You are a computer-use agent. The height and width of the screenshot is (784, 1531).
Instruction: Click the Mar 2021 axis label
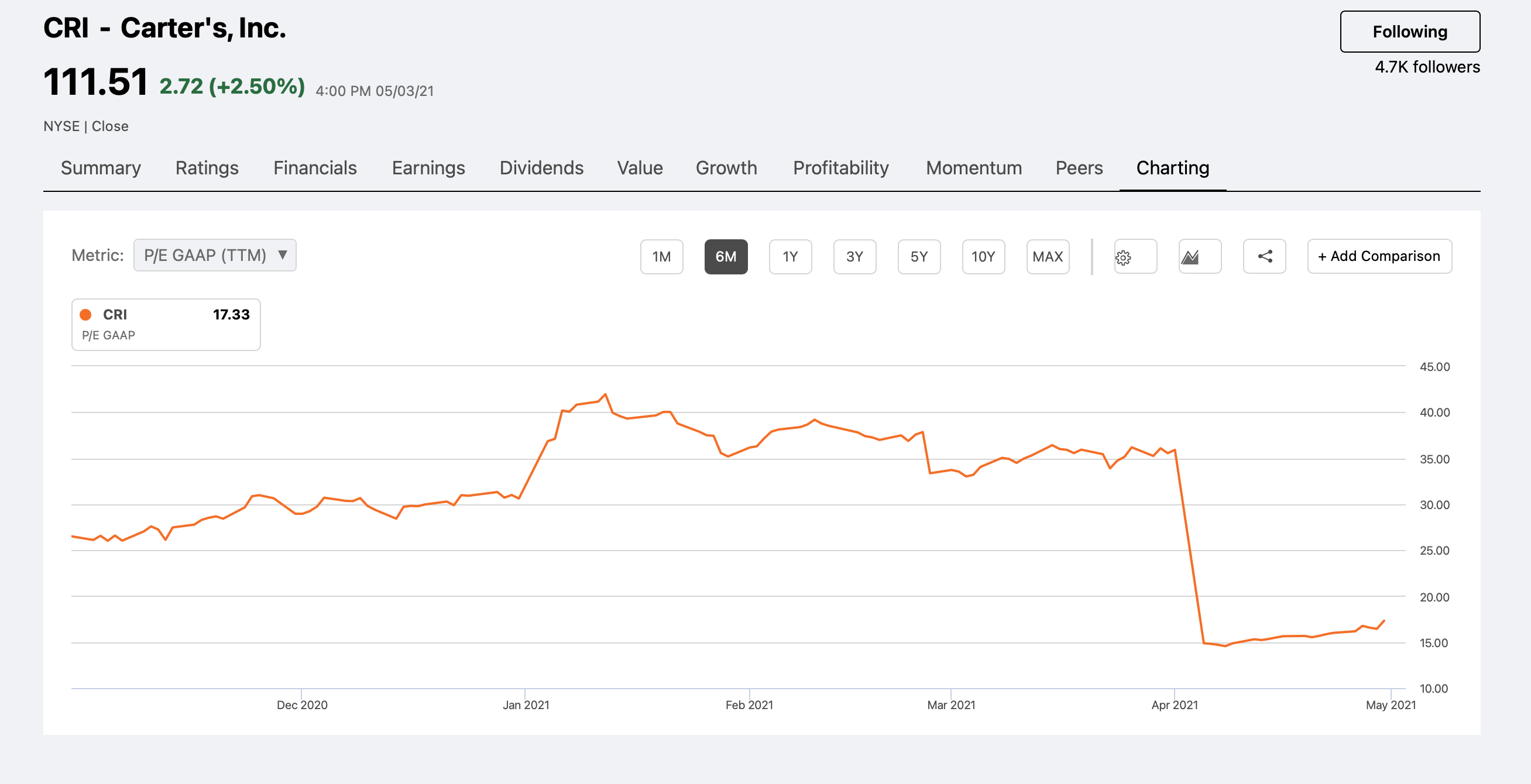(x=951, y=705)
